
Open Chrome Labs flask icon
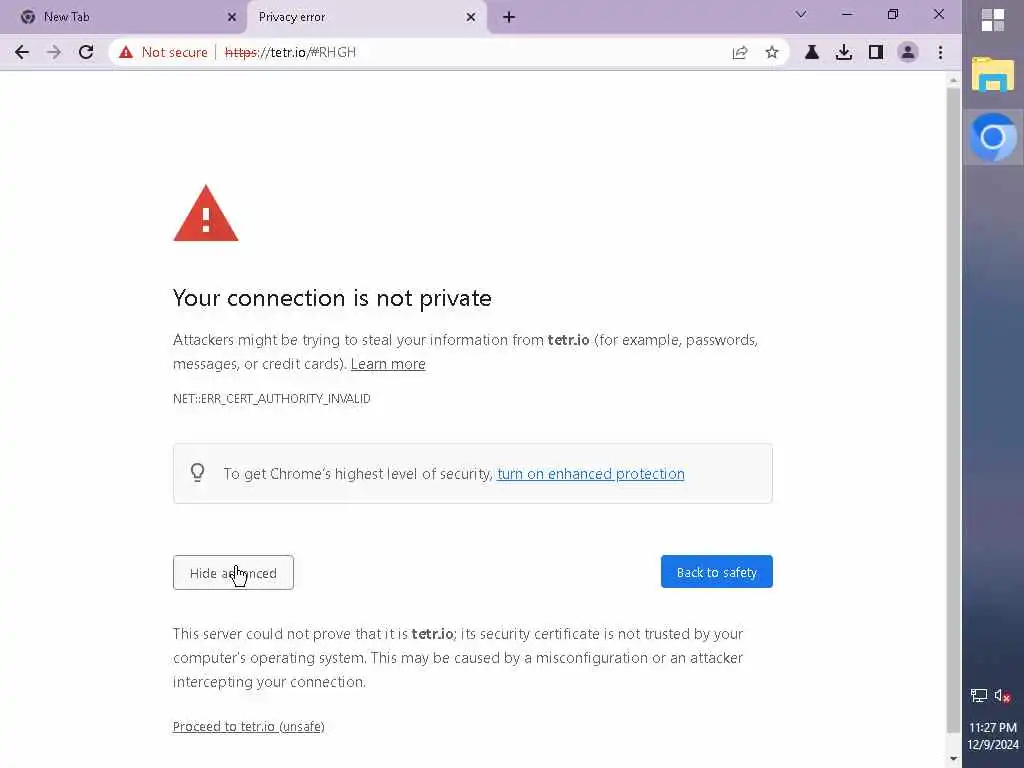coord(812,53)
